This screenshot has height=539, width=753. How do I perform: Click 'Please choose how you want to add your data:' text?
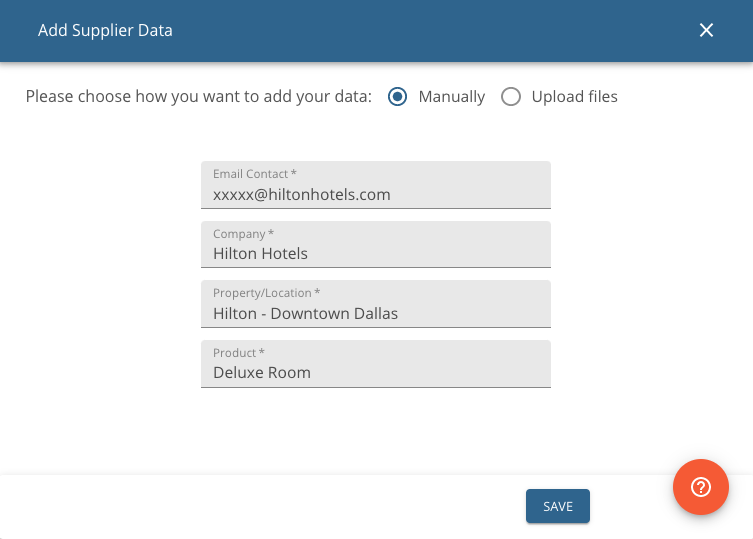pyautogui.click(x=199, y=97)
